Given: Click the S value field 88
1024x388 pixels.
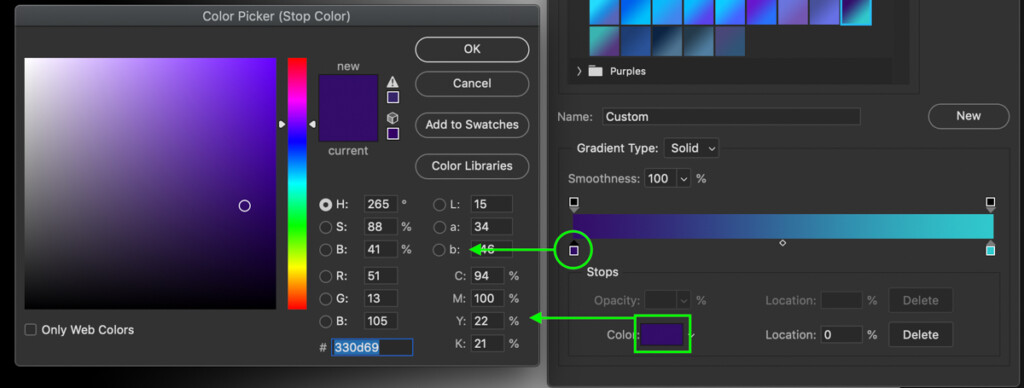Looking at the screenshot, I should (381, 227).
